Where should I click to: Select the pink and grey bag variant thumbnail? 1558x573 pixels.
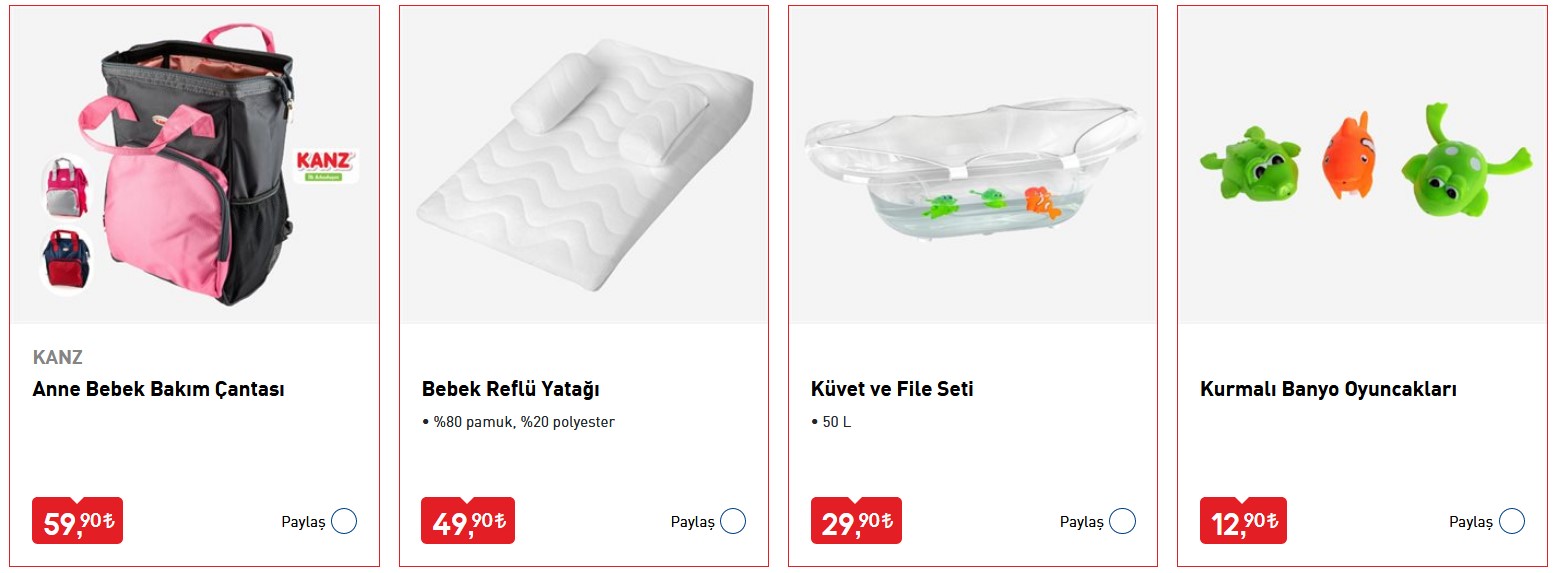click(66, 186)
